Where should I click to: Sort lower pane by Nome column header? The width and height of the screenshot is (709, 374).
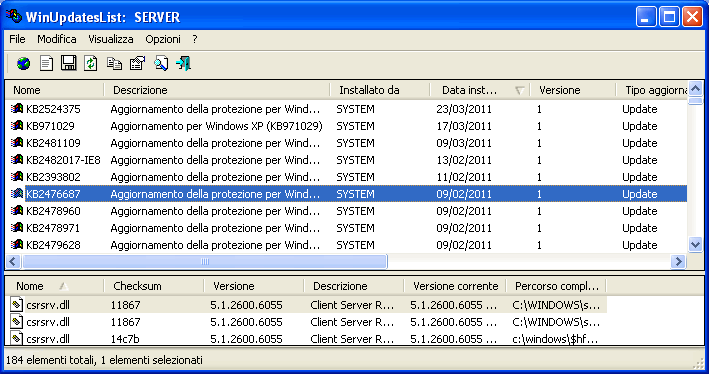click(55, 286)
